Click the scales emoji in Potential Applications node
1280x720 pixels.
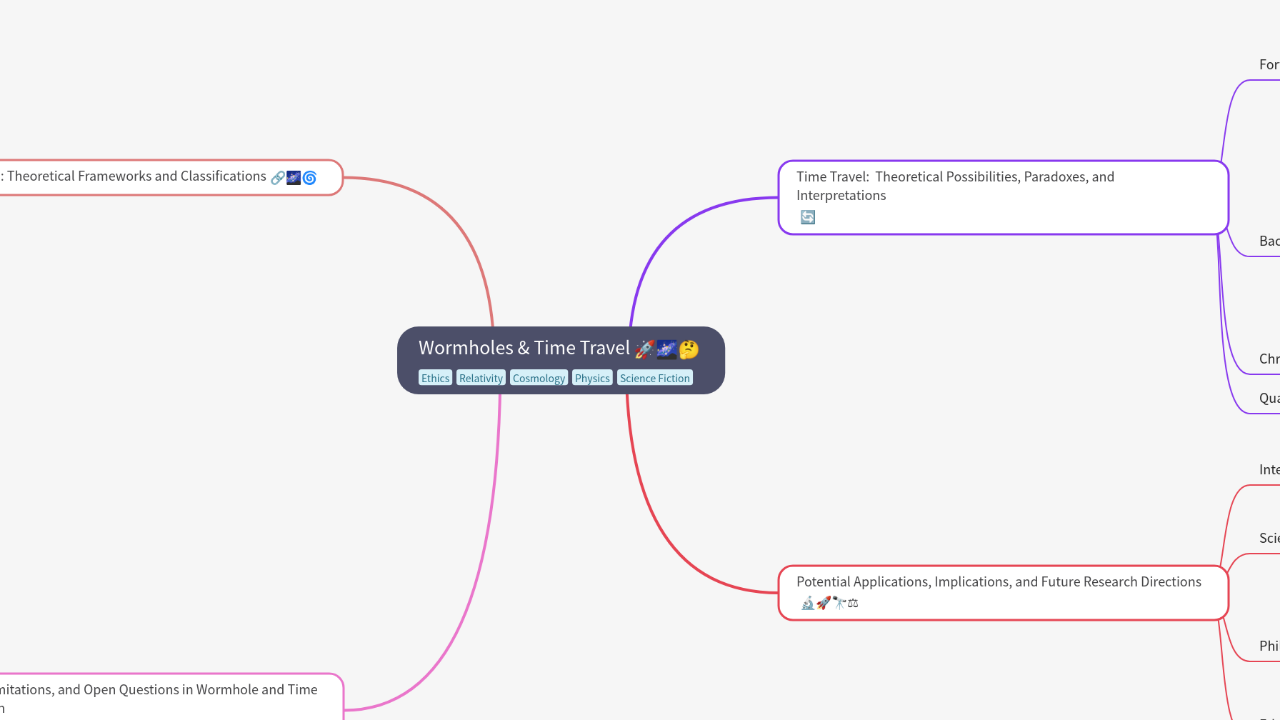(x=853, y=603)
